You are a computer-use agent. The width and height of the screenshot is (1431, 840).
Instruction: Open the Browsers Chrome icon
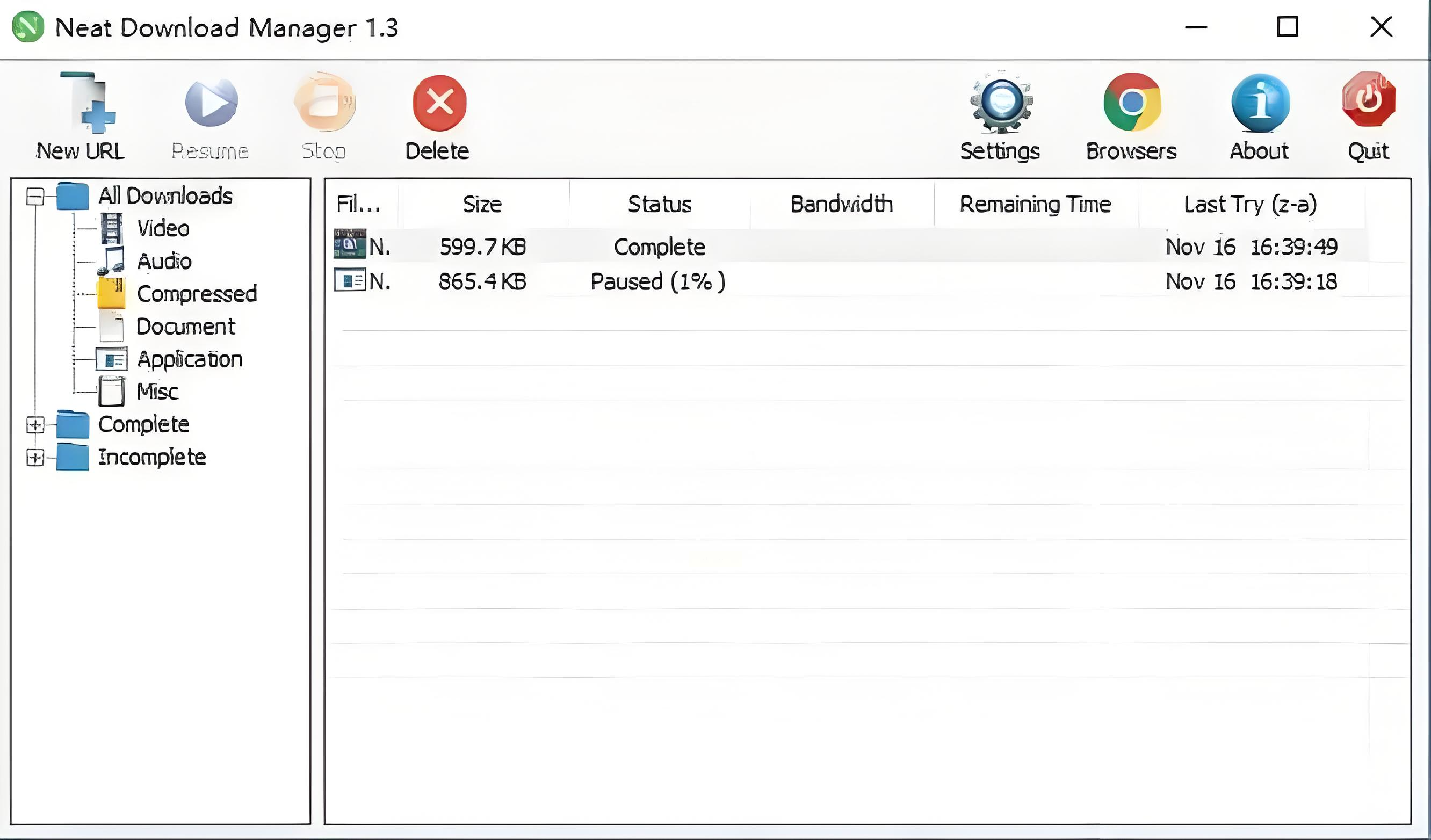point(1131,103)
